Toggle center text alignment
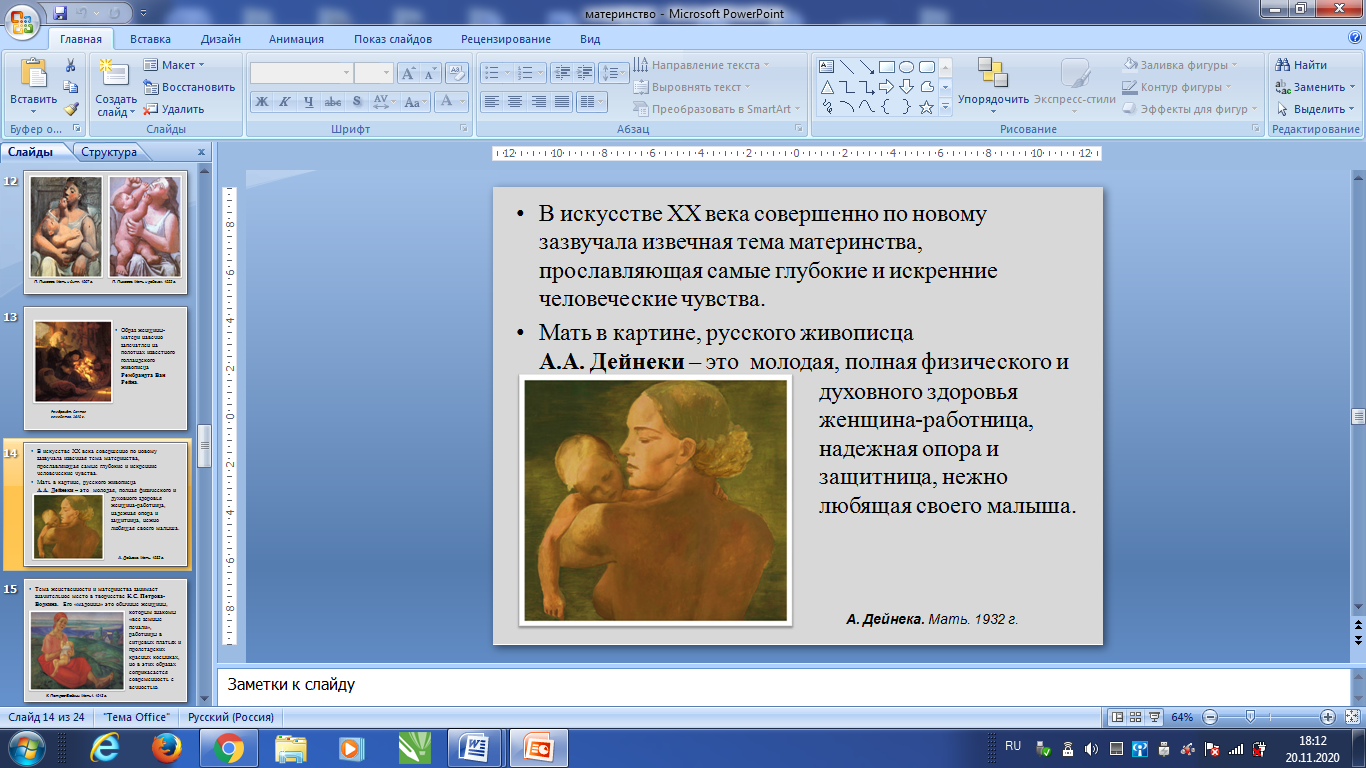Viewport: 1366px width, 768px height. [x=515, y=101]
